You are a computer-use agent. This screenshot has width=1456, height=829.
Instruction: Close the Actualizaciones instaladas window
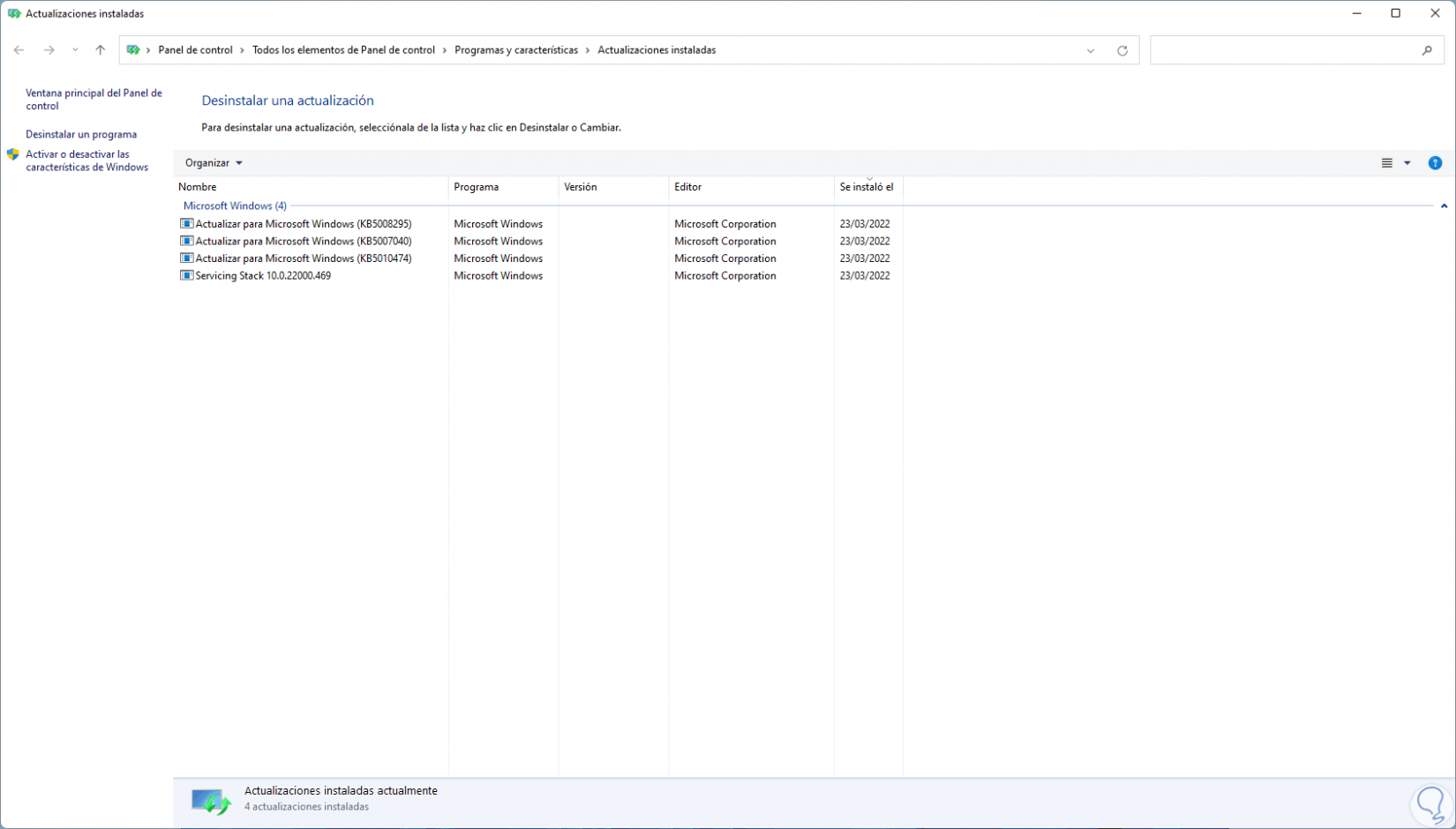(1435, 13)
